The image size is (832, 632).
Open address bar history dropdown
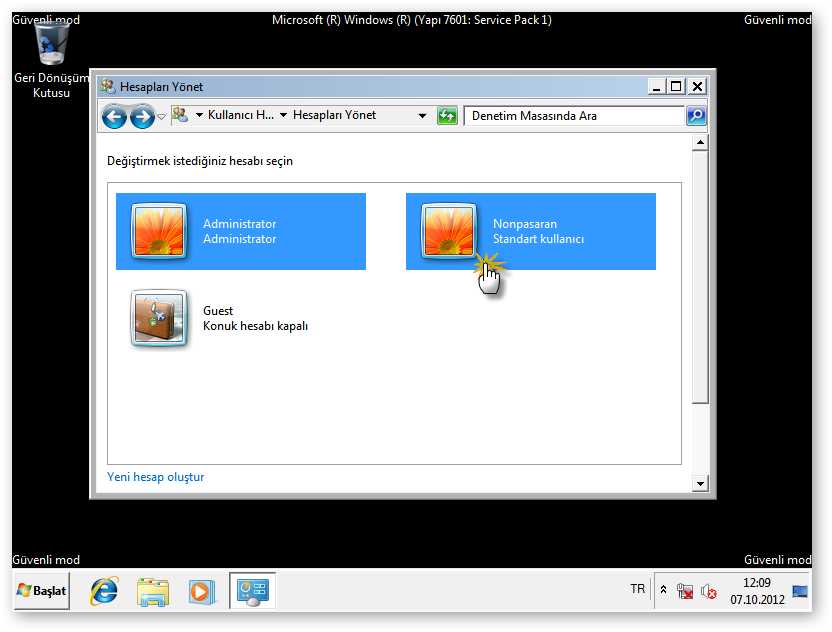point(422,116)
